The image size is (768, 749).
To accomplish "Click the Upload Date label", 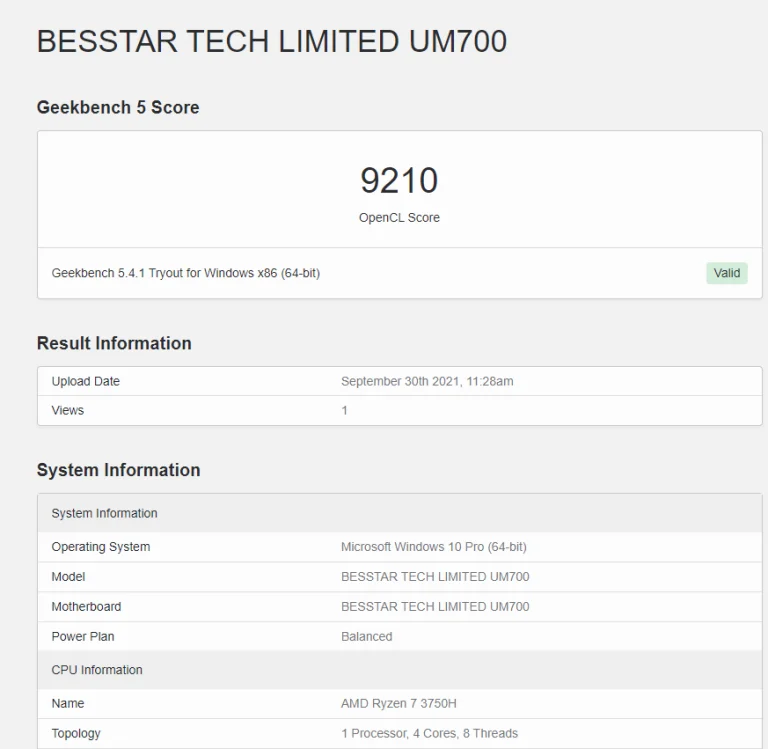I will tap(86, 381).
